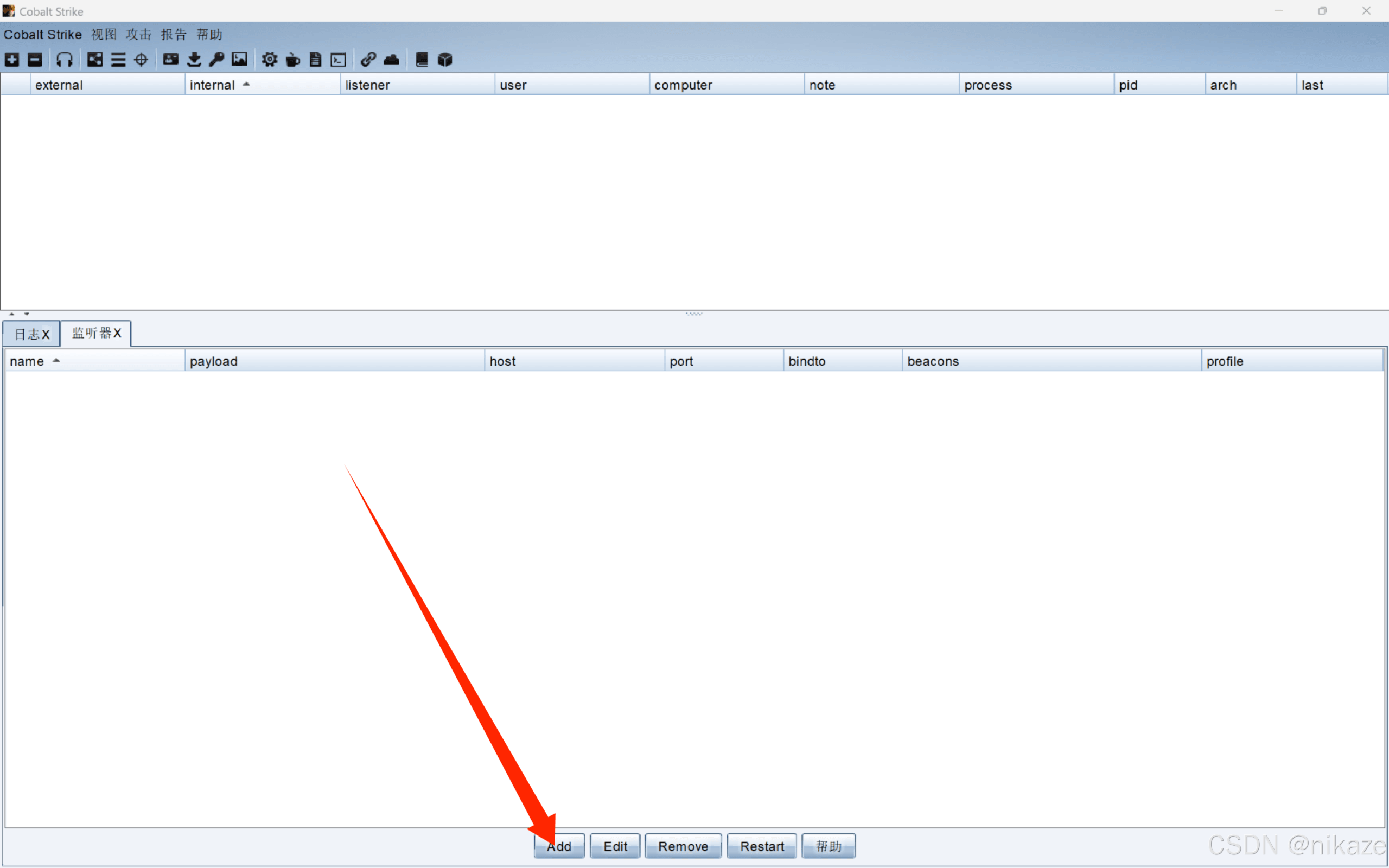Click the connect (plus) toolbar icon
The height and width of the screenshot is (868, 1389).
point(12,59)
